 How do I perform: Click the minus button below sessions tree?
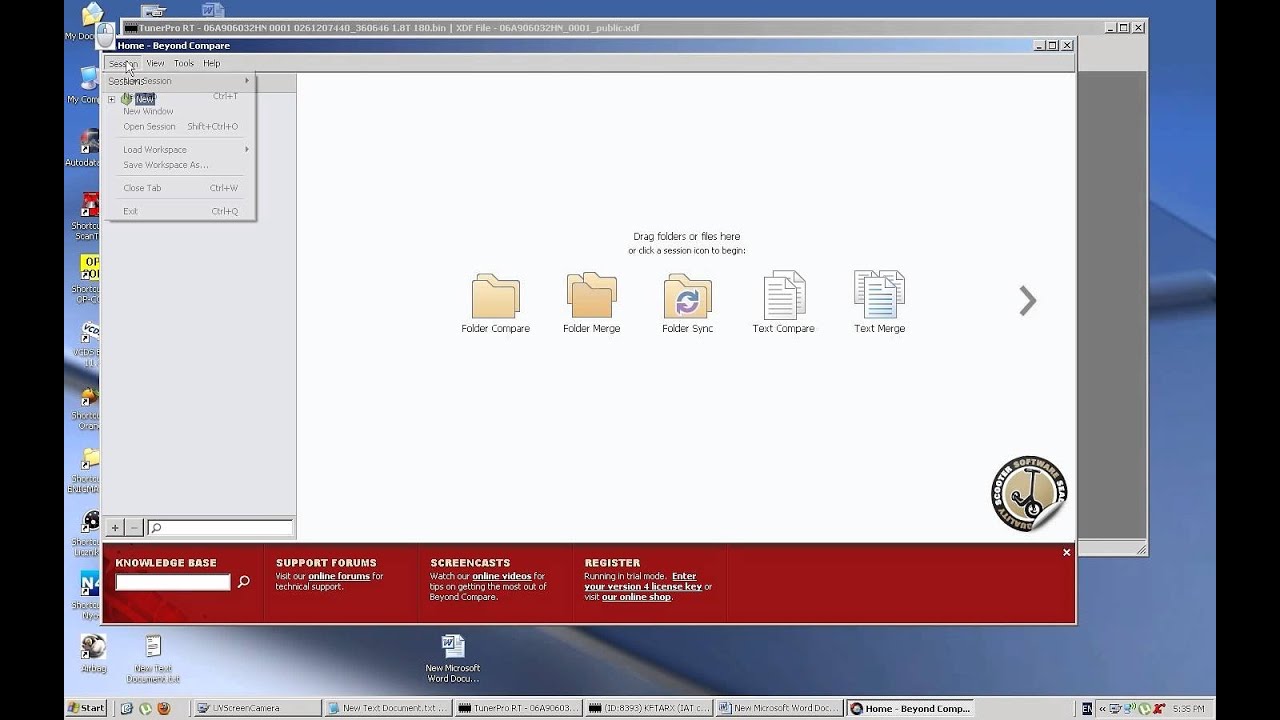pos(135,527)
